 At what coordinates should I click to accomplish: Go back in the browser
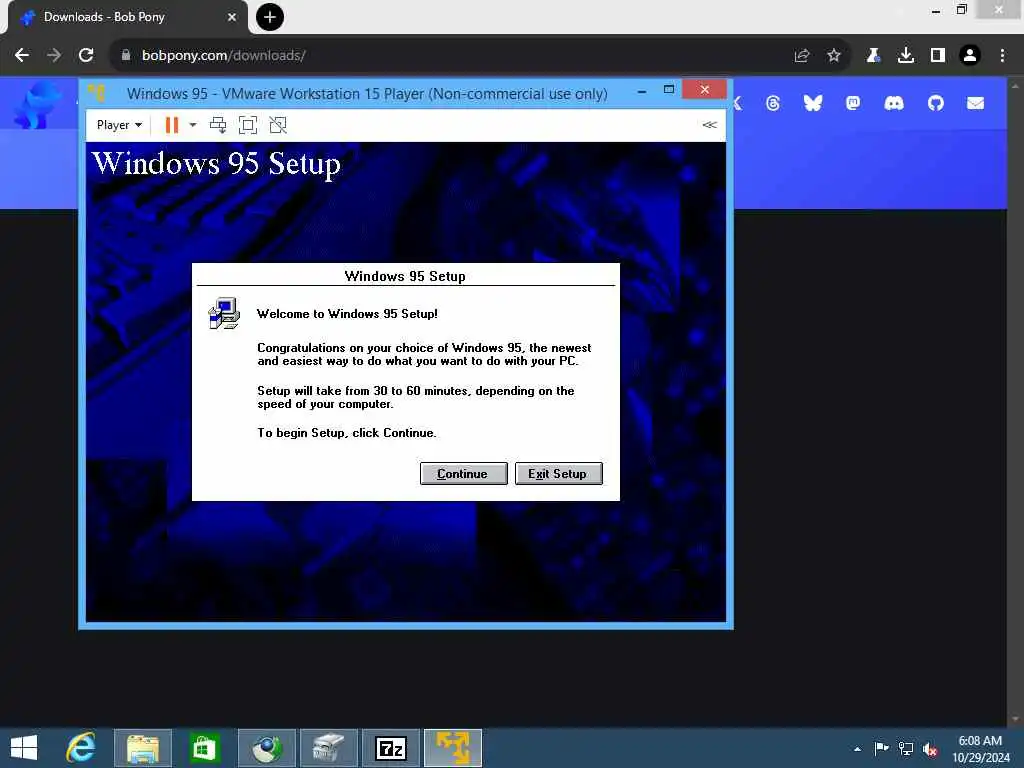(22, 56)
